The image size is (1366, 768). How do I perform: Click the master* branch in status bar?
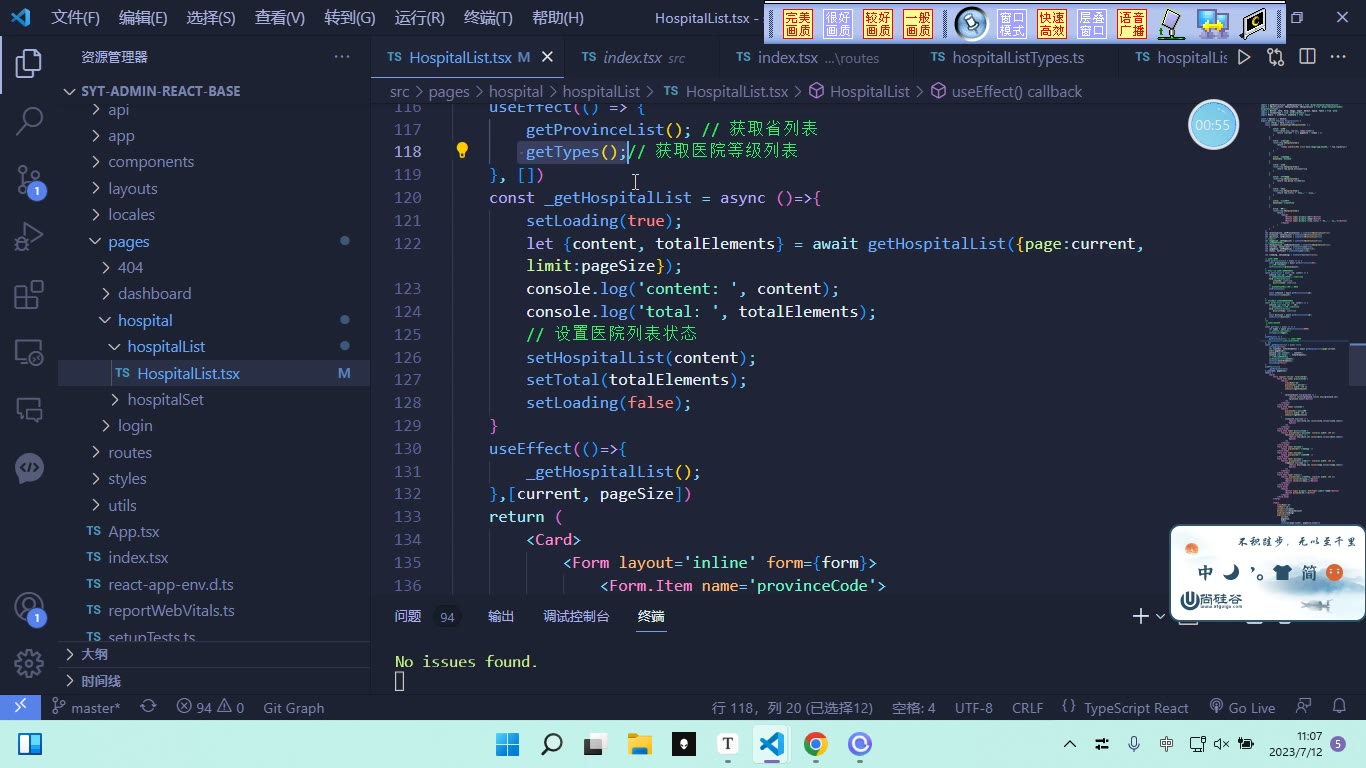pyautogui.click(x=85, y=707)
